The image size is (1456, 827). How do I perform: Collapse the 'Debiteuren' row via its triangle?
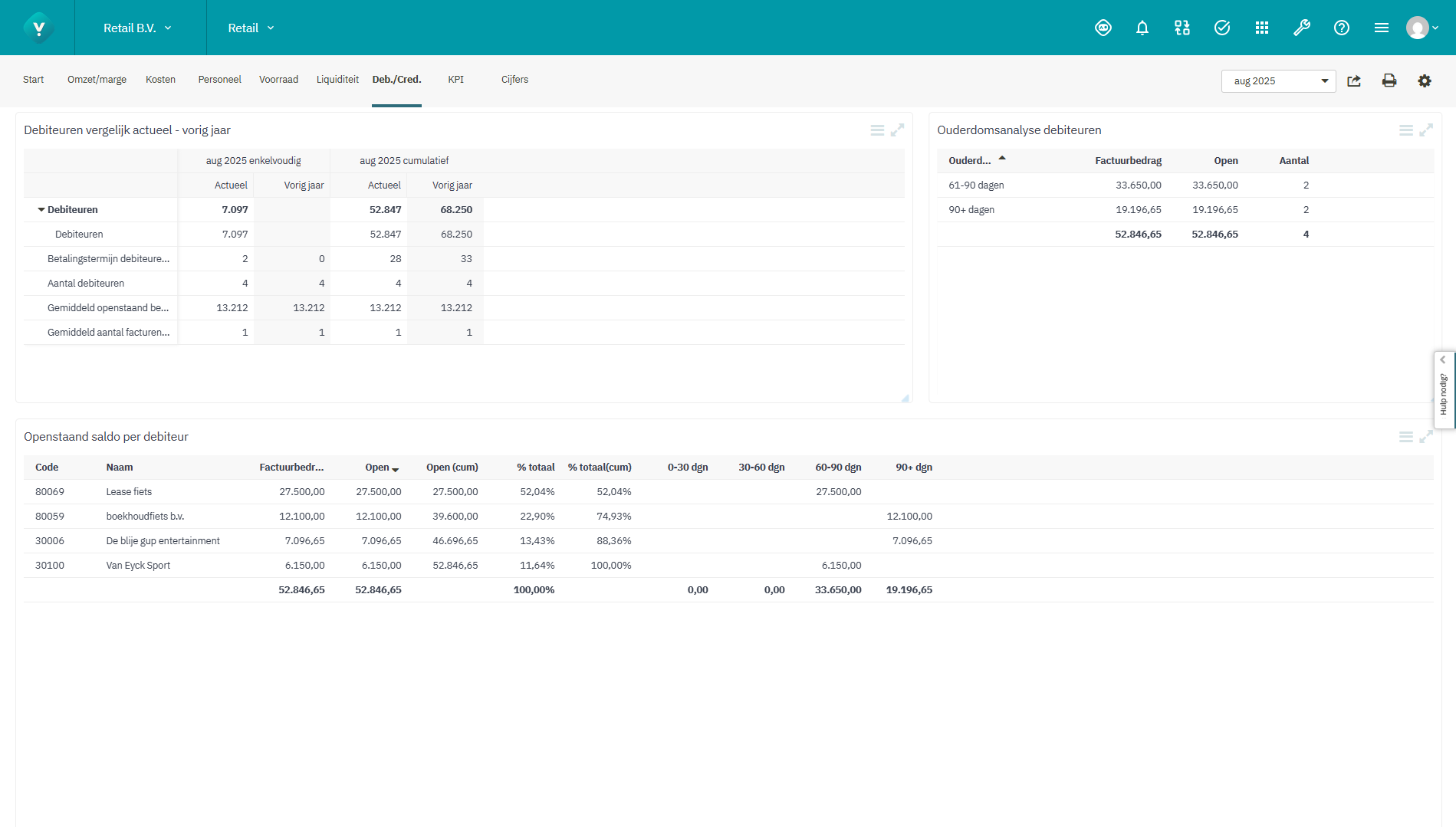41,209
